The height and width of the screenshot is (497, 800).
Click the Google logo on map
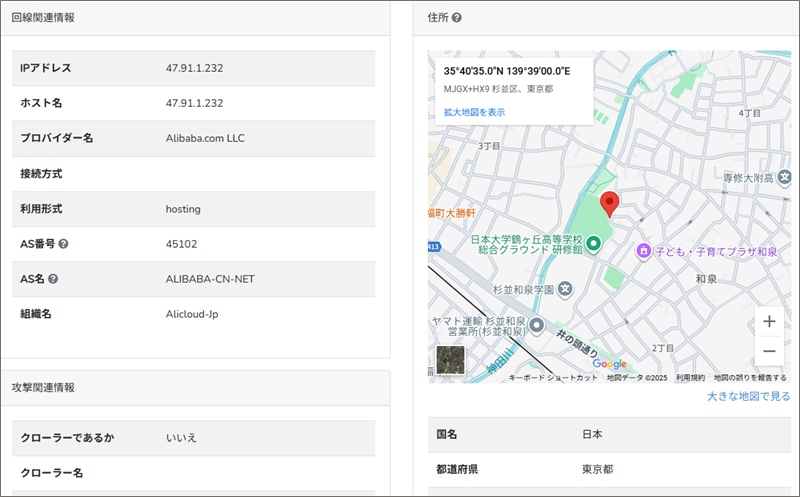point(609,364)
